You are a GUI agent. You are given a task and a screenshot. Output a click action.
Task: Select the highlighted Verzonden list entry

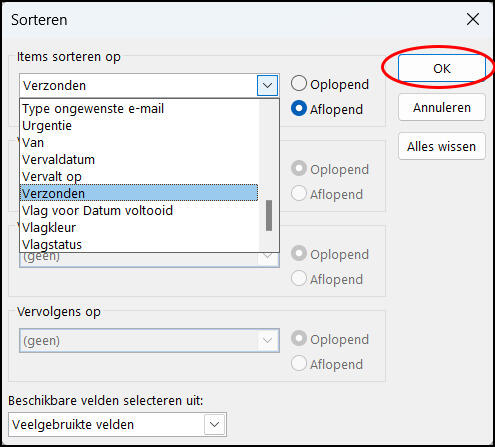click(x=139, y=193)
